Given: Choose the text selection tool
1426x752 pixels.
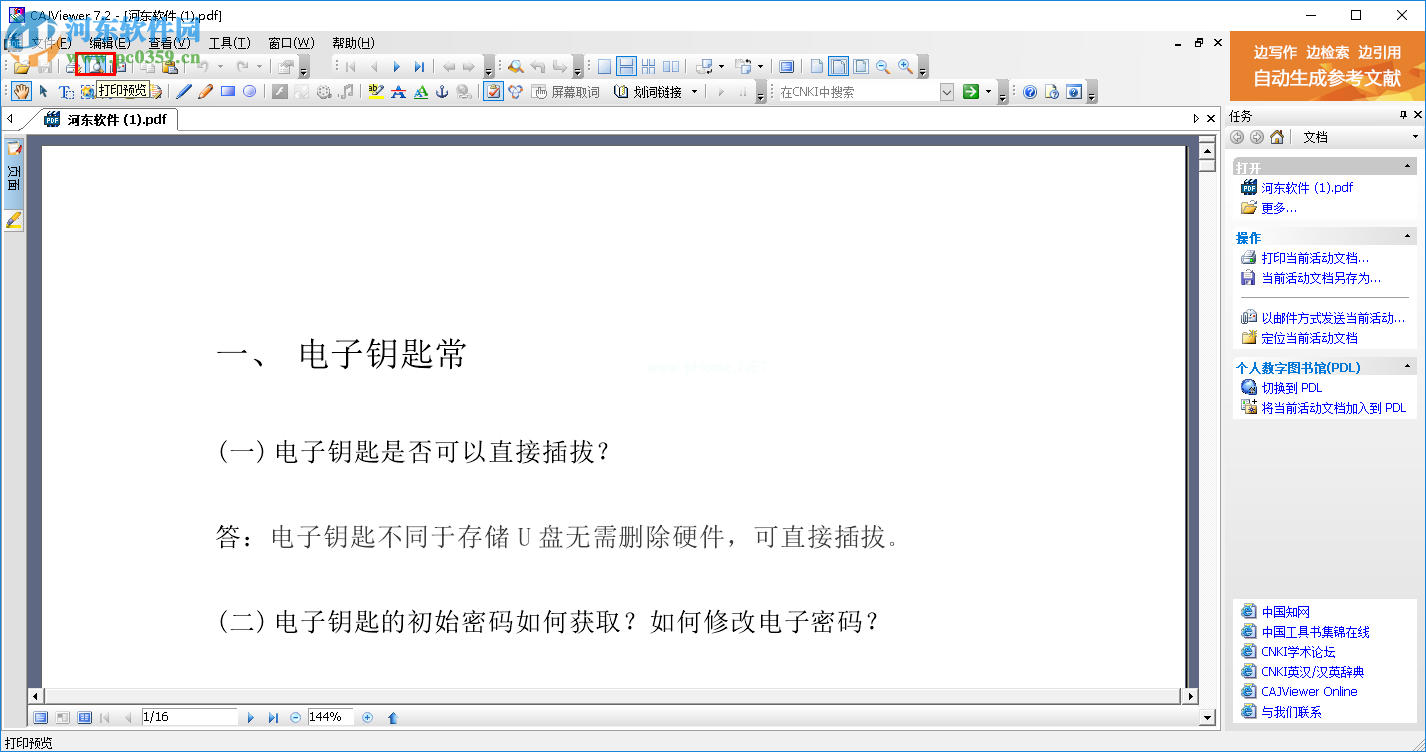Looking at the screenshot, I should 66,92.
